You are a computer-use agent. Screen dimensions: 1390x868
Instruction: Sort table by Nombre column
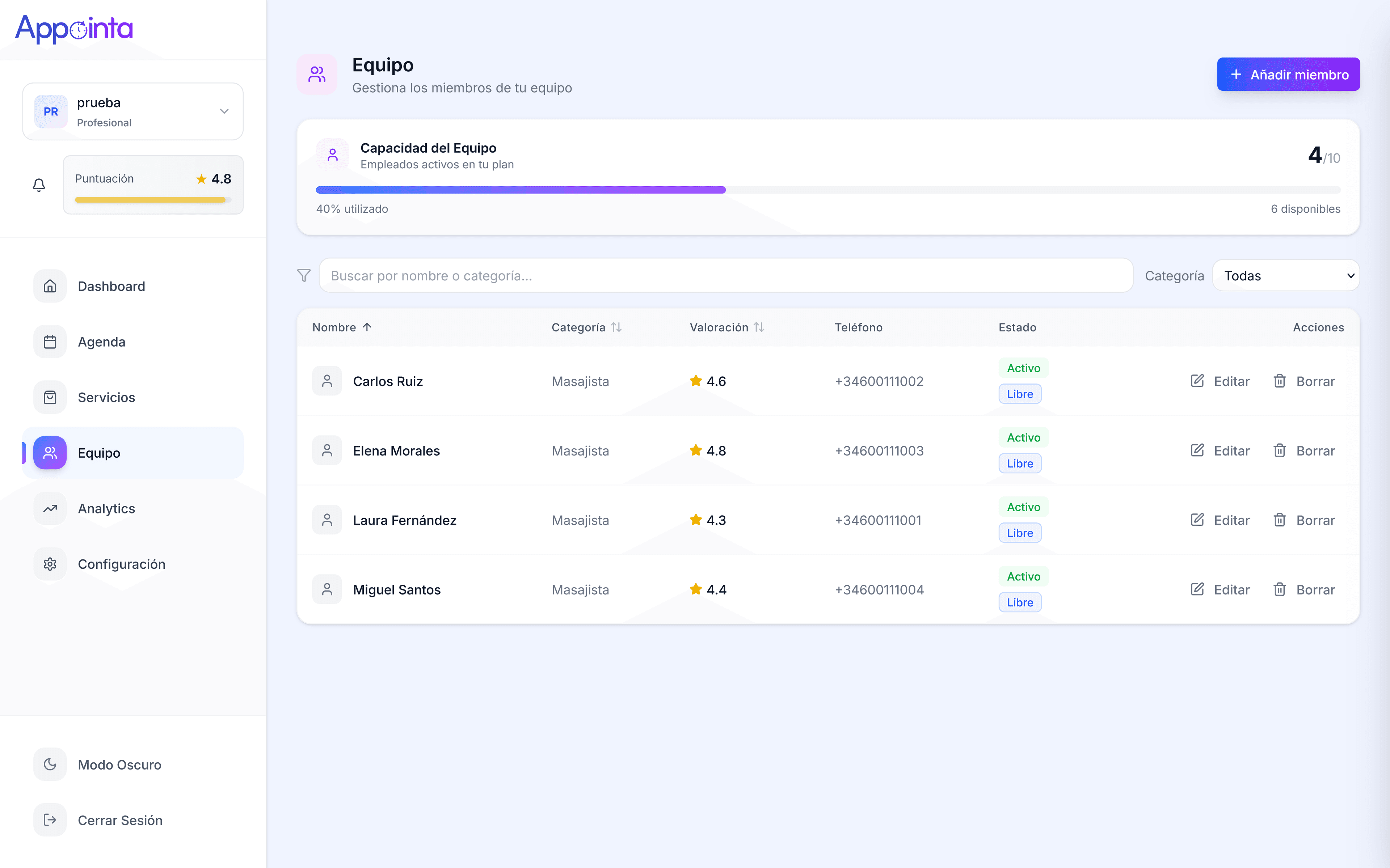coord(342,327)
